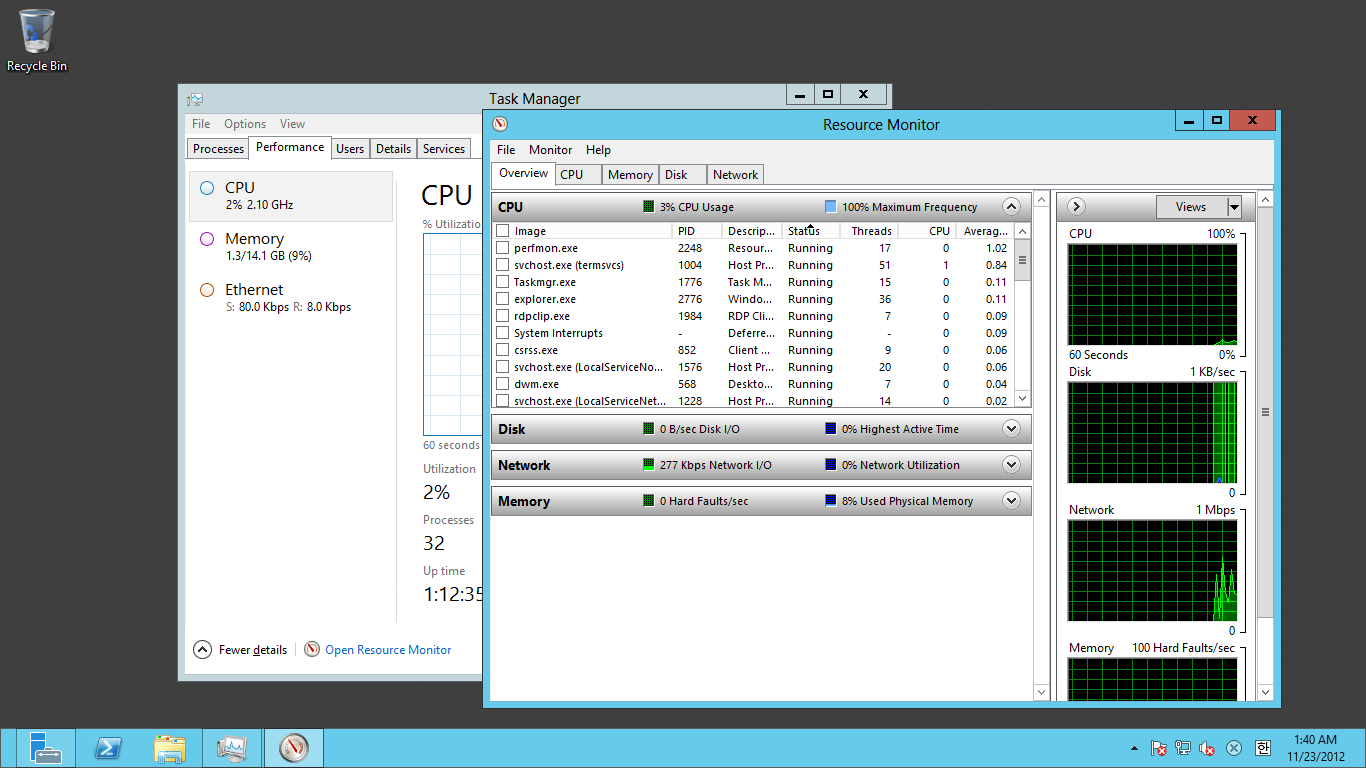Image resolution: width=1366 pixels, height=768 pixels.
Task: Click Fewer details in Task Manager
Action: (x=240, y=650)
